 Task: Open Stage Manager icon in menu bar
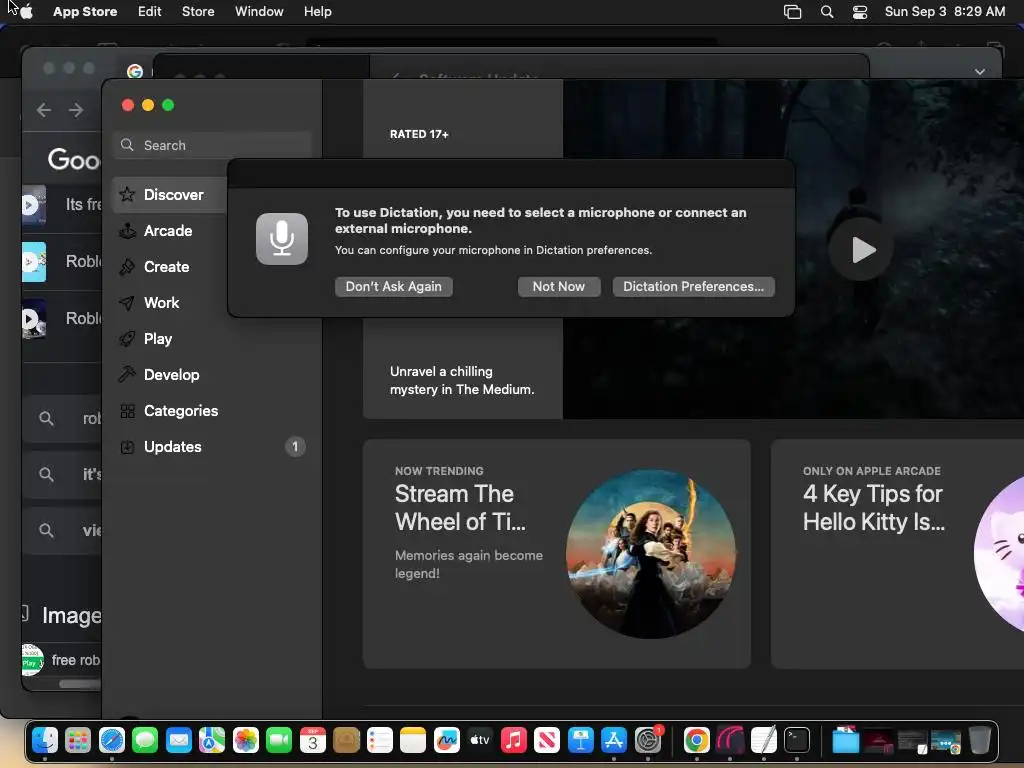(x=792, y=12)
